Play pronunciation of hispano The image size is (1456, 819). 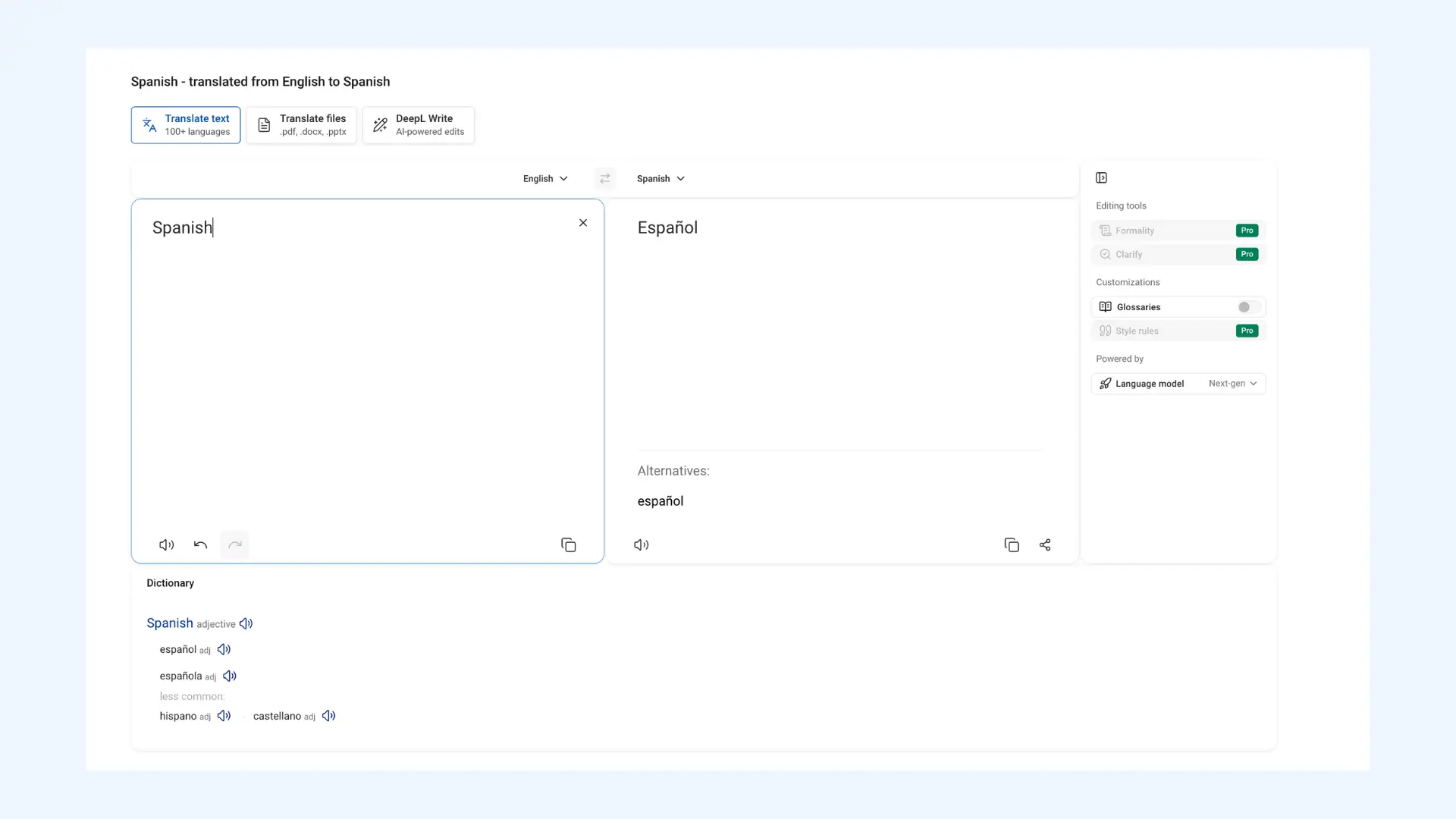pyautogui.click(x=223, y=715)
